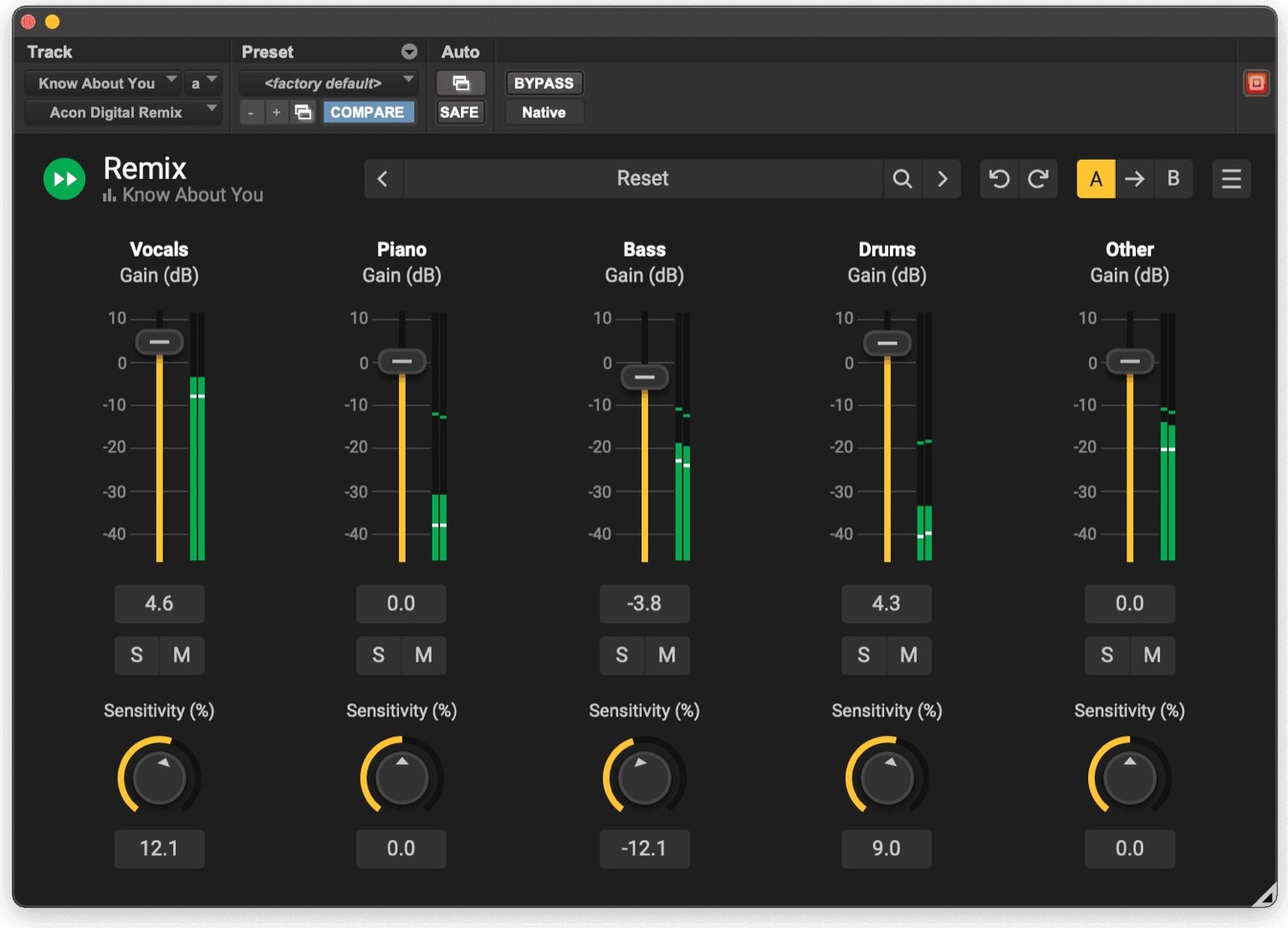Open the Know About You track dropdown
Viewport: 1288px width, 928px height.
pos(102,83)
